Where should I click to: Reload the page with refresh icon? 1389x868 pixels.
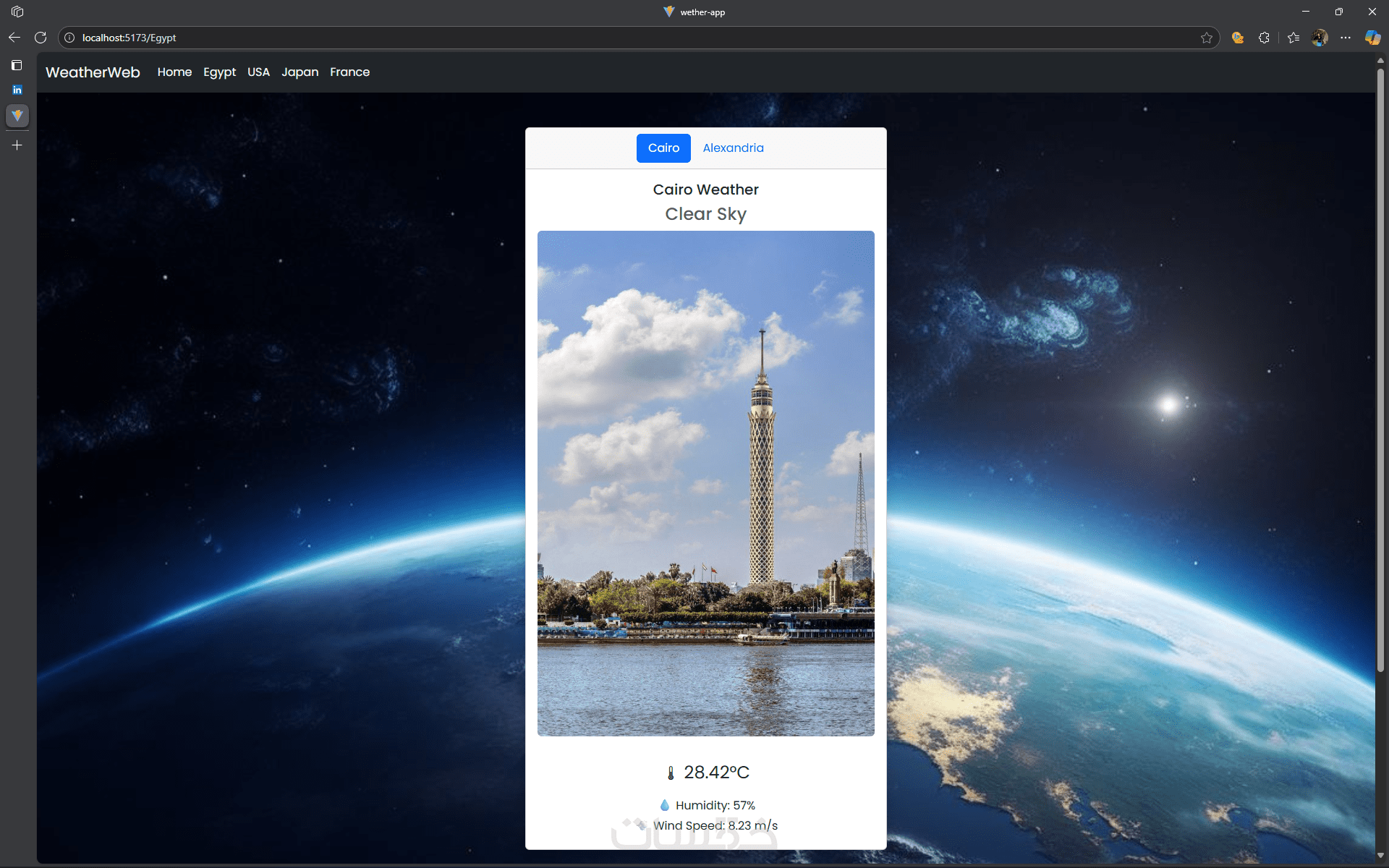pos(41,38)
